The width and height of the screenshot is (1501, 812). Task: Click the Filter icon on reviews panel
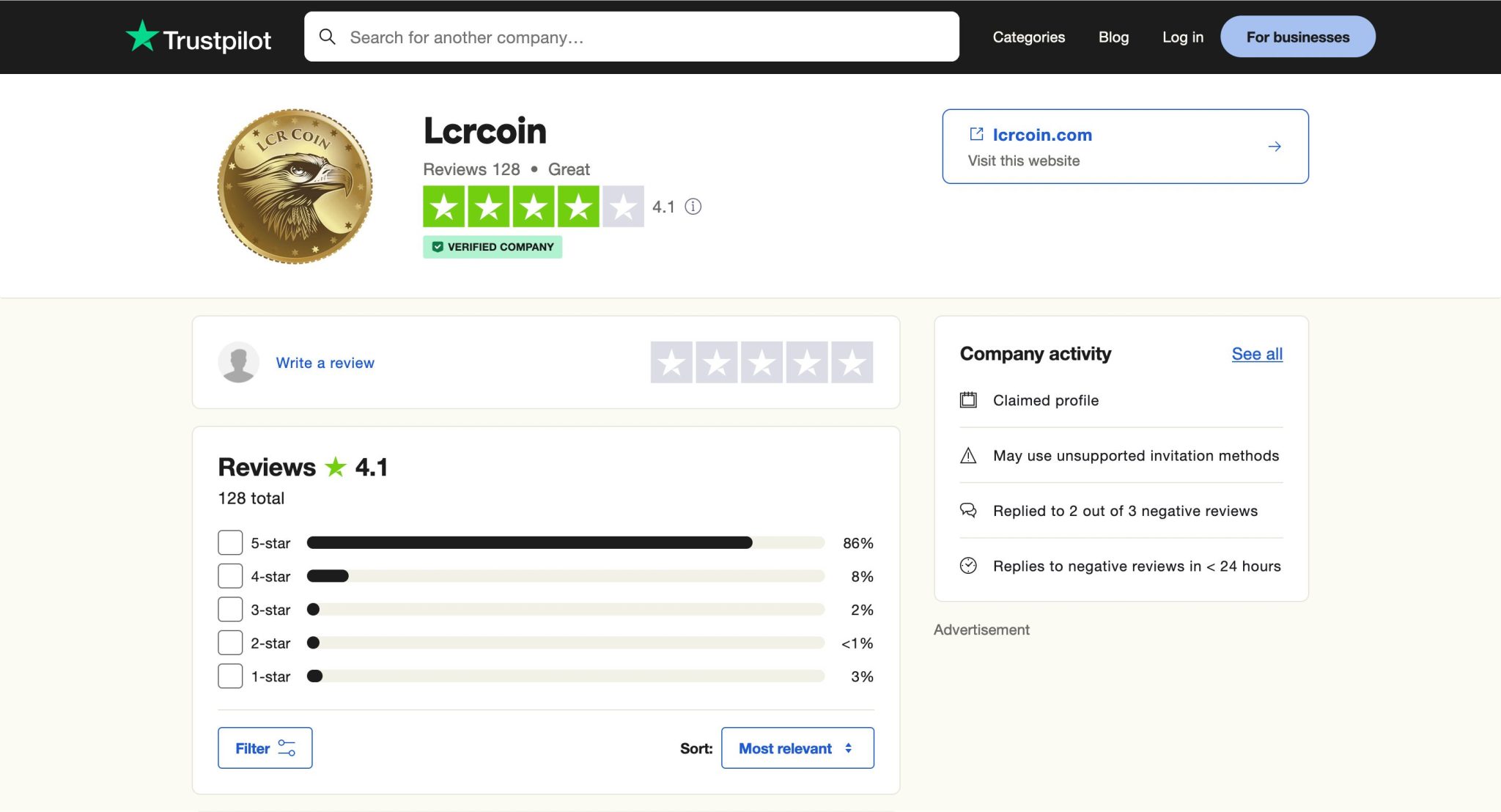click(x=287, y=748)
